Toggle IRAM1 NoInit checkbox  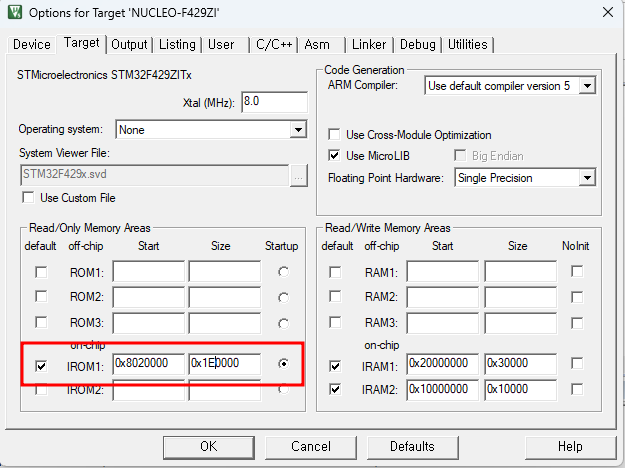577,363
